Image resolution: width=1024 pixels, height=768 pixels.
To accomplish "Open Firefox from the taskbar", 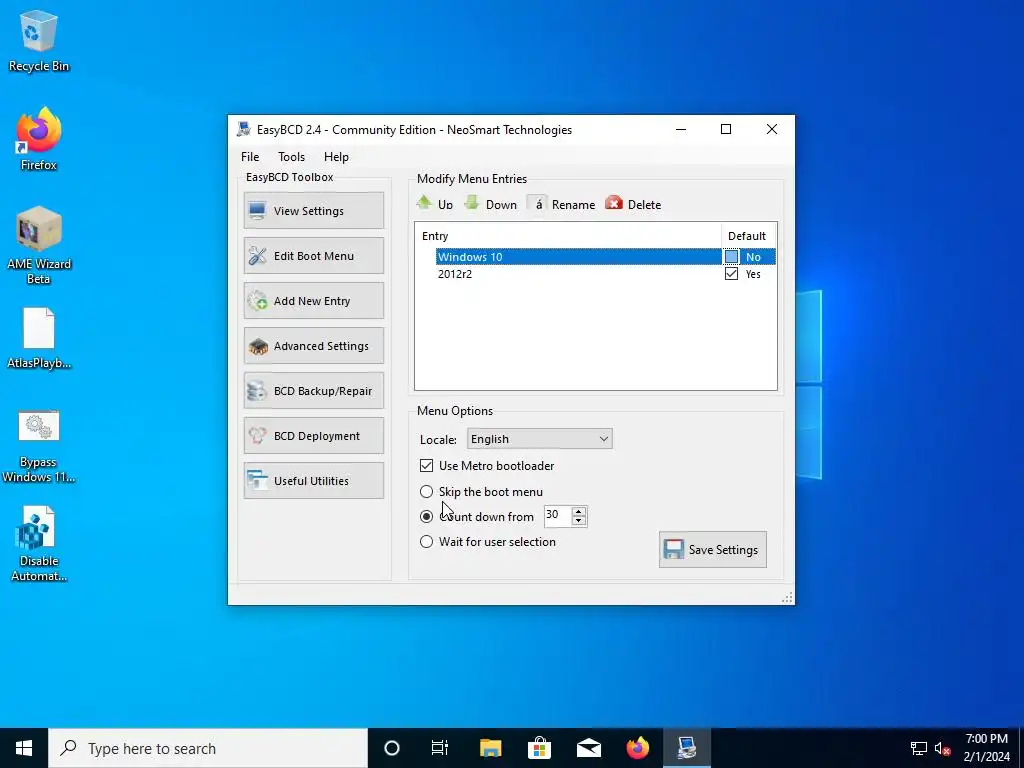I will [637, 748].
